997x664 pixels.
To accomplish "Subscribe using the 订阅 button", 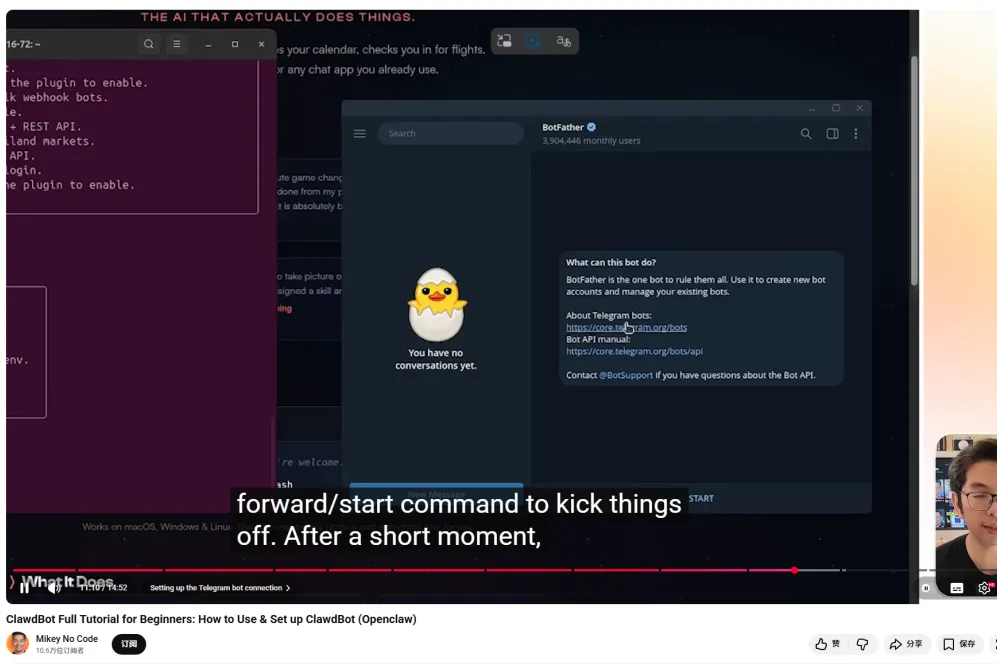I will point(129,644).
